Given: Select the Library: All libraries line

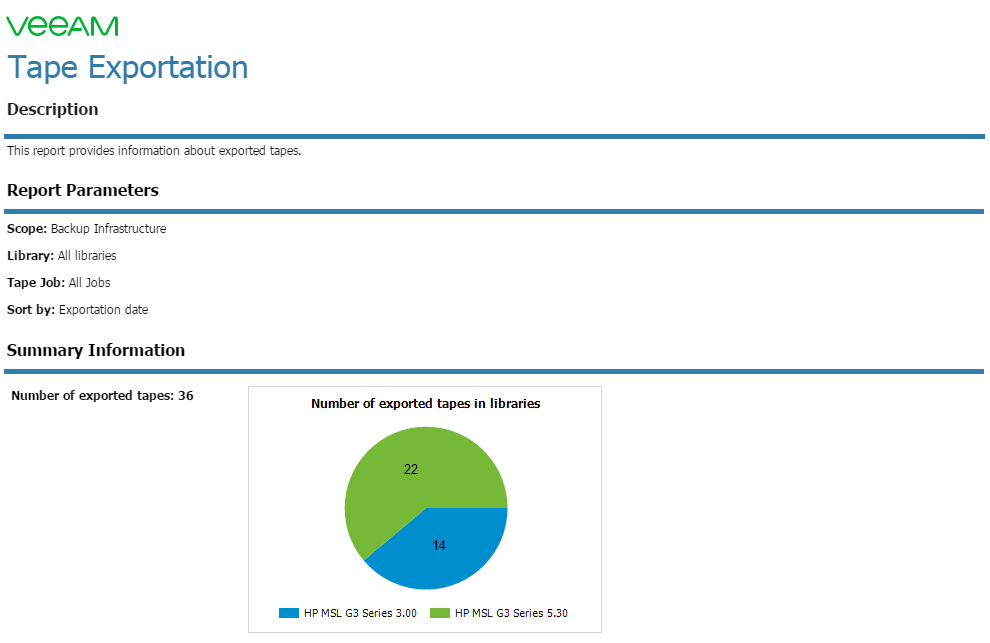Looking at the screenshot, I should [x=62, y=256].
